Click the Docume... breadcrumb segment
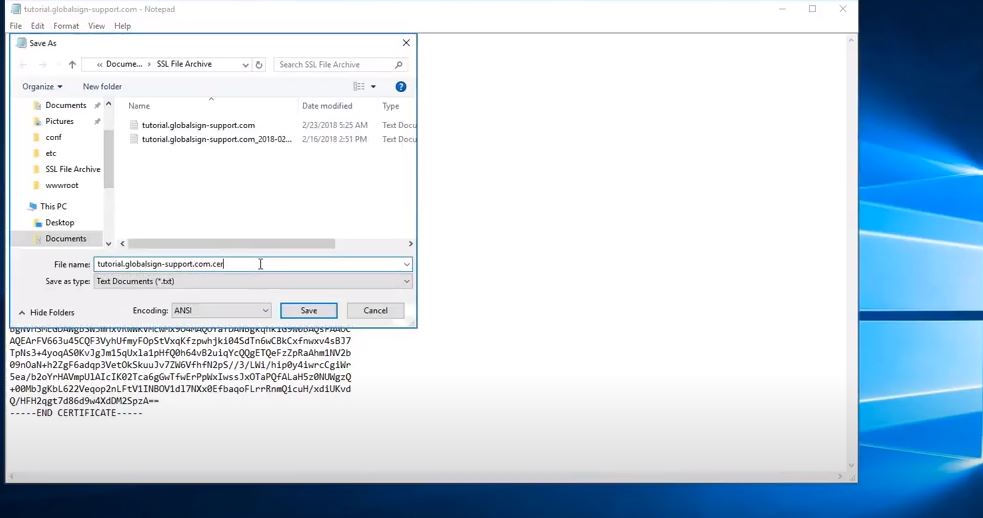Image resolution: width=983 pixels, height=518 pixels. pyautogui.click(x=124, y=64)
